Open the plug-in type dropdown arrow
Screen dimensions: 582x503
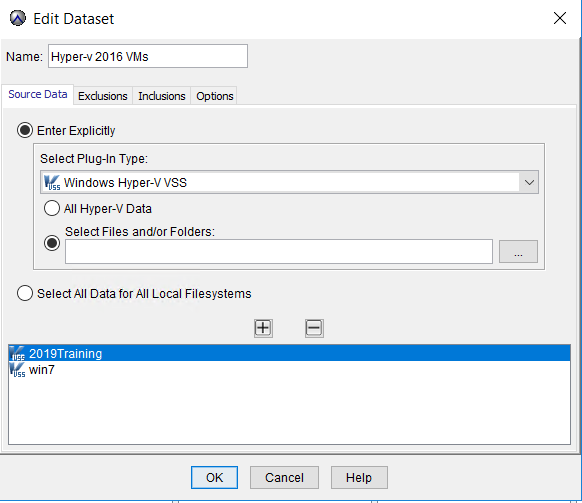pos(529,182)
